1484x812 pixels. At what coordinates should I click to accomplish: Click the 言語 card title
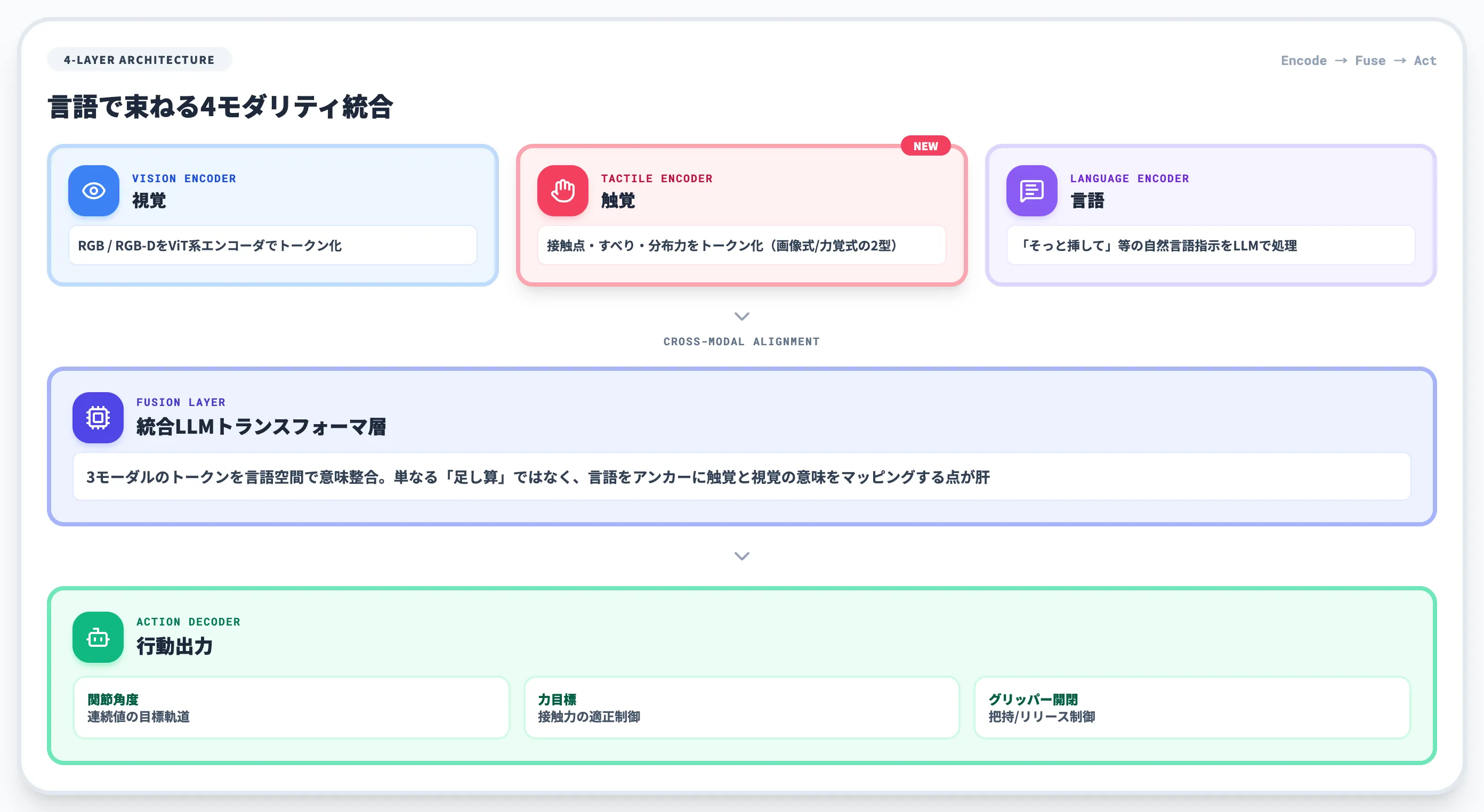coord(1087,200)
